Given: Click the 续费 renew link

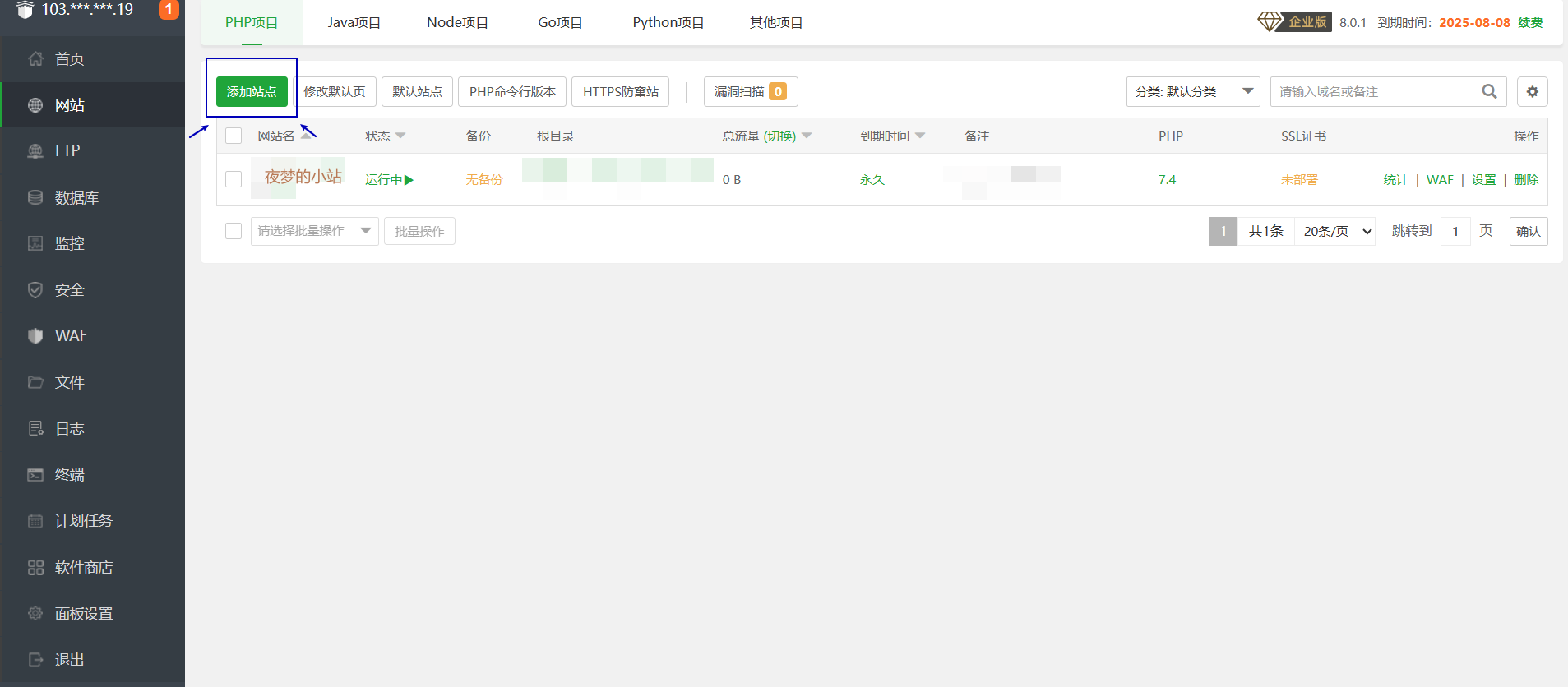Looking at the screenshot, I should [x=1529, y=23].
